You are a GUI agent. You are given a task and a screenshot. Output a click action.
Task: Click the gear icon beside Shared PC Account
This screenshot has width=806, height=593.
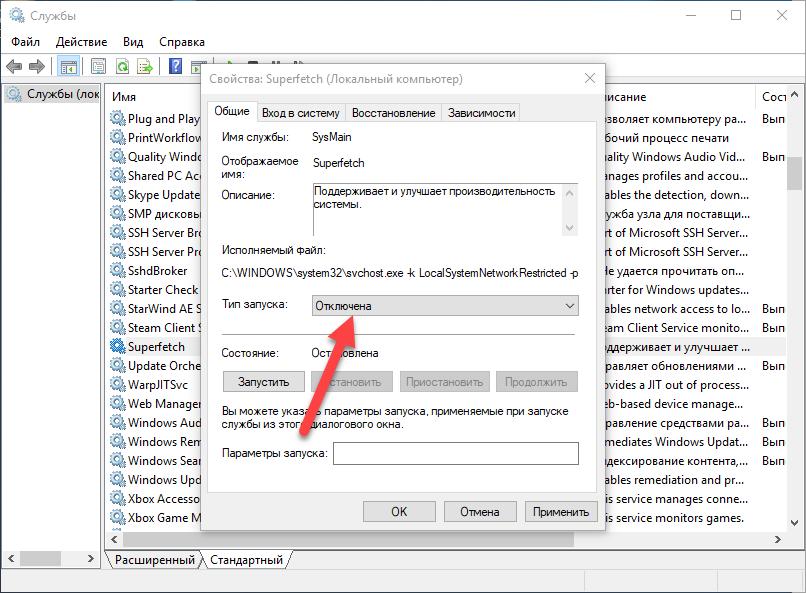pos(118,176)
